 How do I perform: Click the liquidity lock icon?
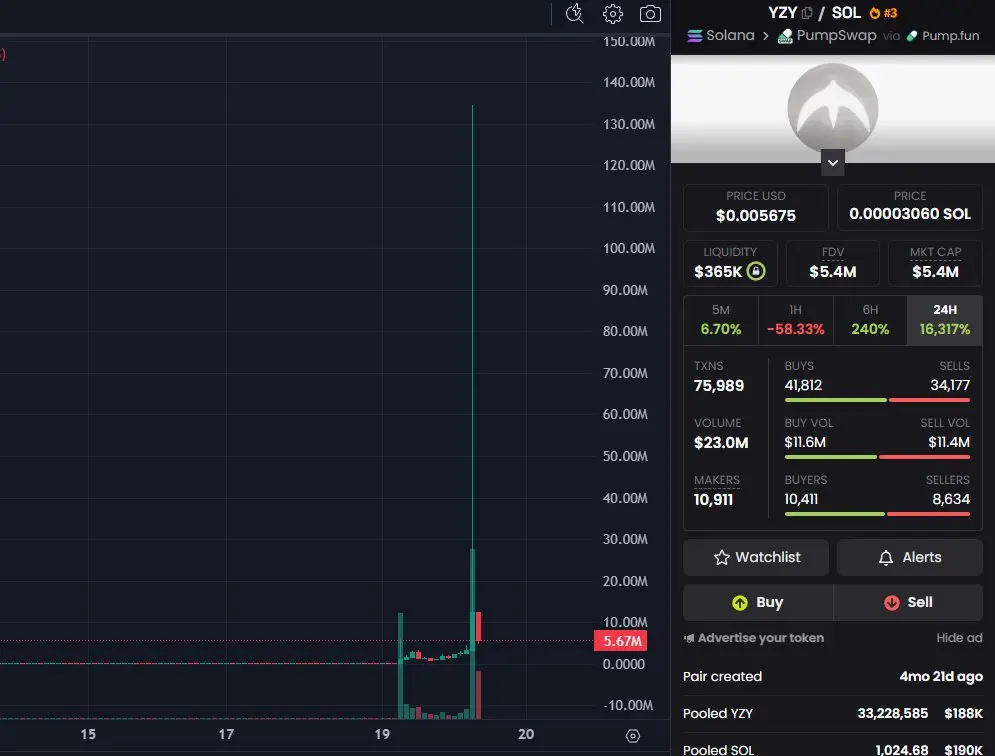click(x=755, y=271)
